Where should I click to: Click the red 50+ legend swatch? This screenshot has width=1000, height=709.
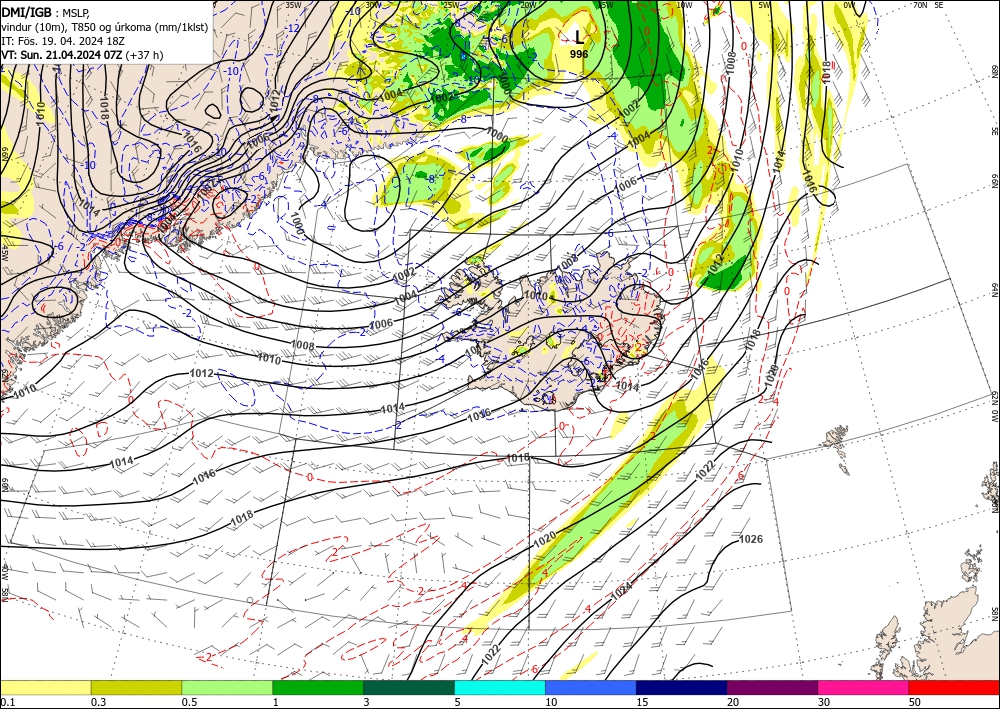[954, 687]
